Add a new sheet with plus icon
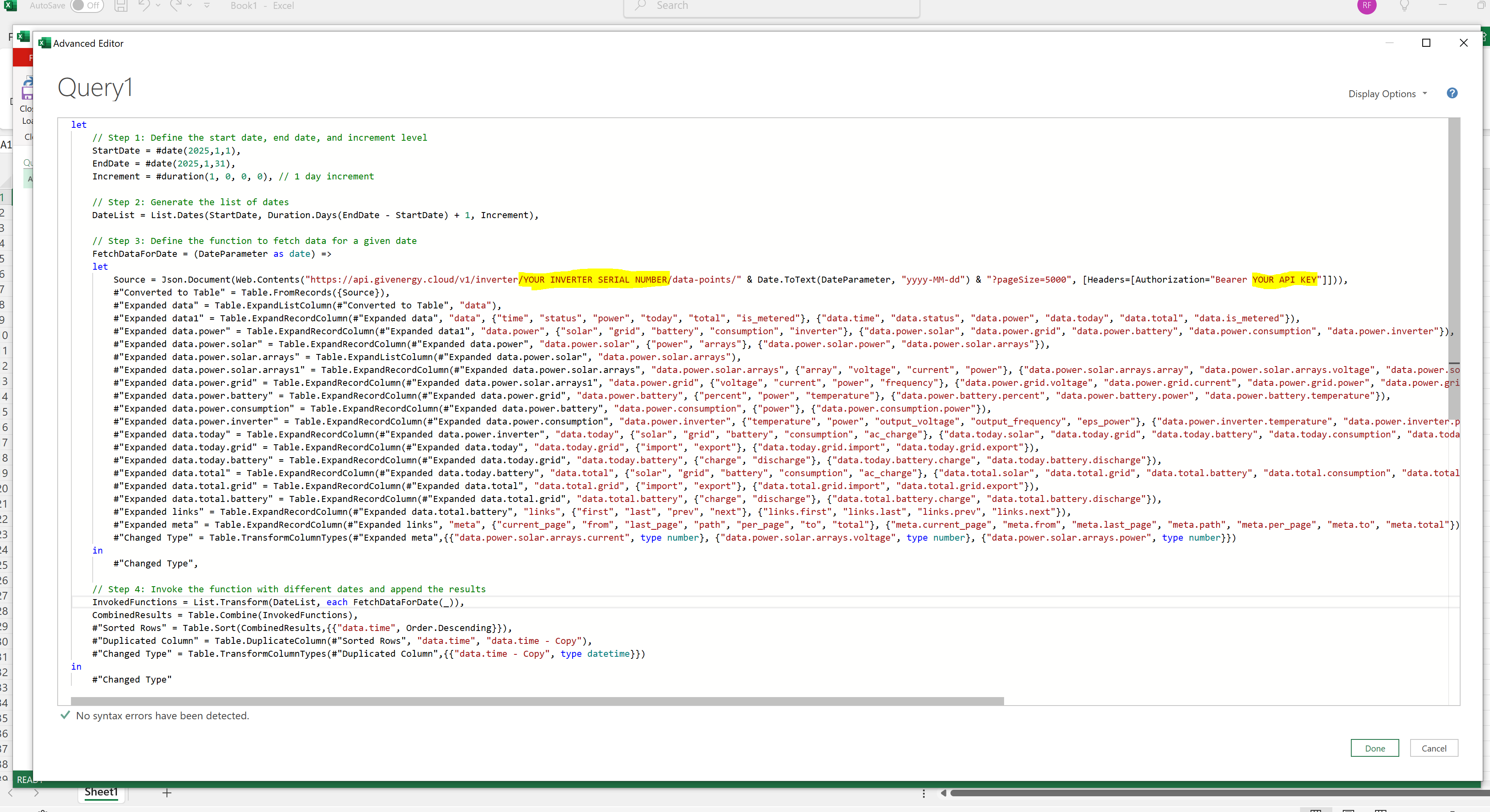This screenshot has width=1490, height=812. coord(167,793)
